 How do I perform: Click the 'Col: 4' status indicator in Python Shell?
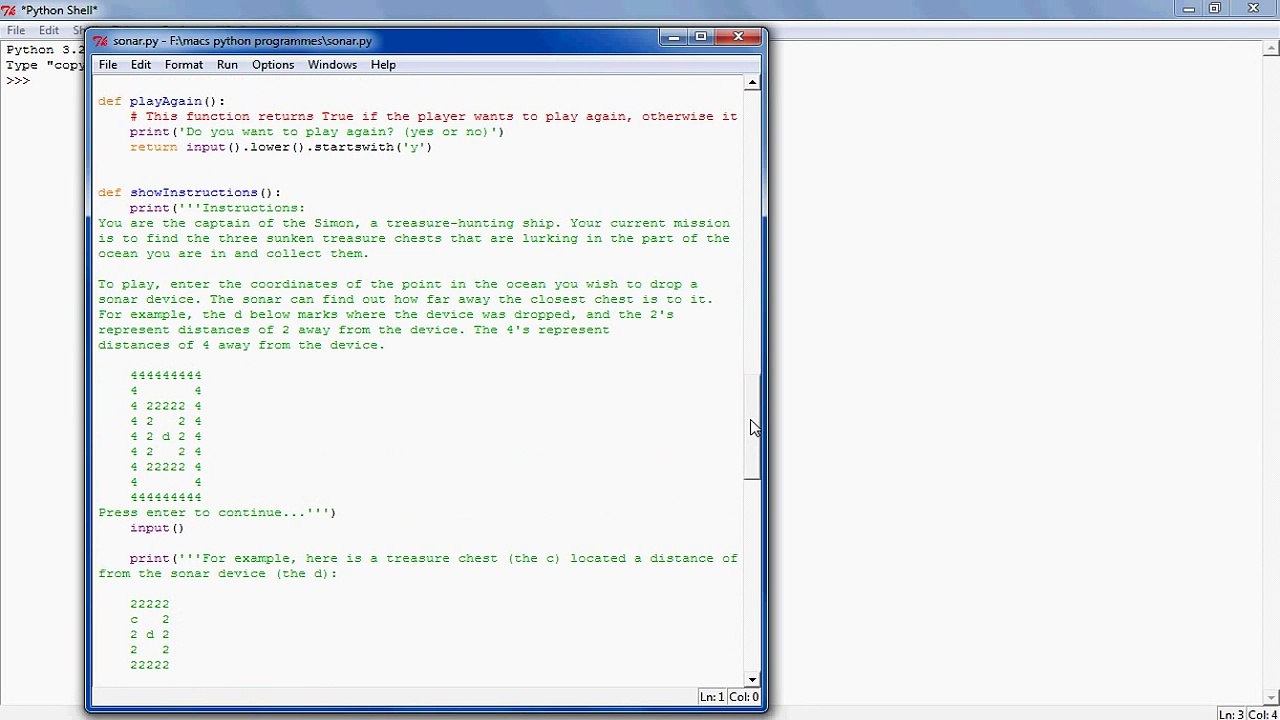pos(1262,714)
